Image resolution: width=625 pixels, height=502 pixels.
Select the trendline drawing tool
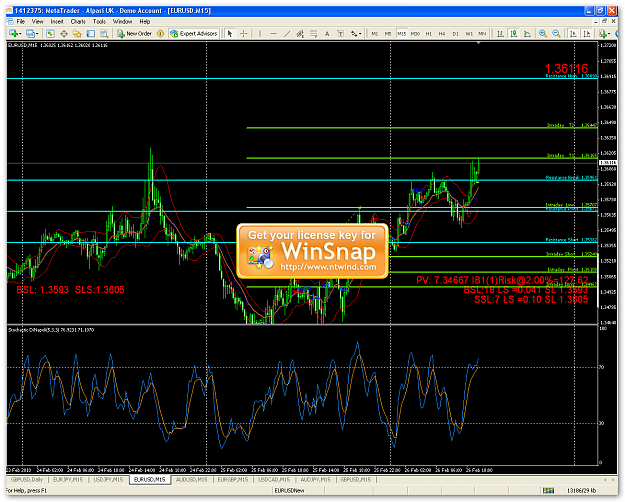coord(287,34)
